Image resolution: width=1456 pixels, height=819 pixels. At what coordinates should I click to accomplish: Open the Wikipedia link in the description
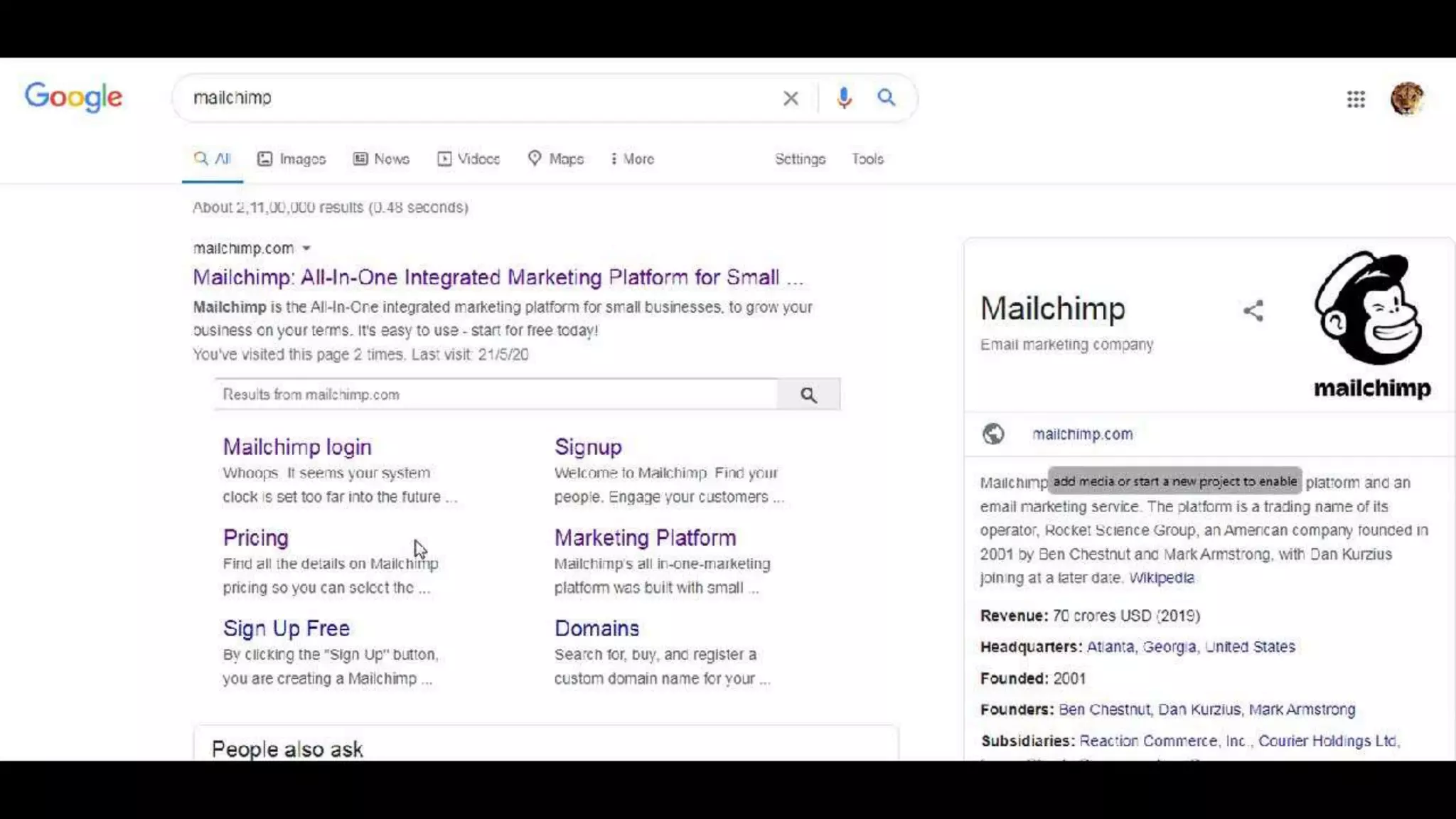1161,577
